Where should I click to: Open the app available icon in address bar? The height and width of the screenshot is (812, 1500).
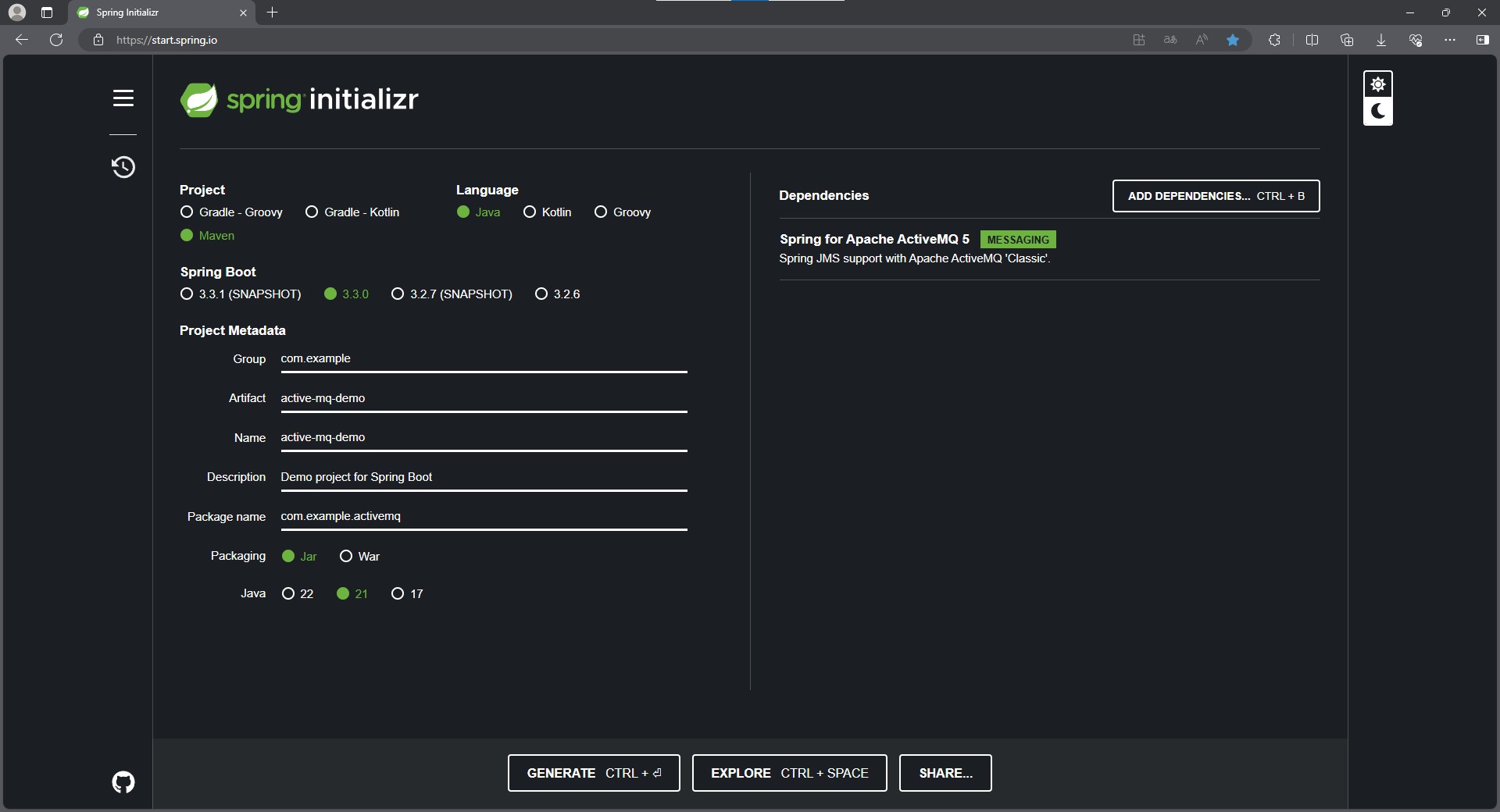(1139, 40)
